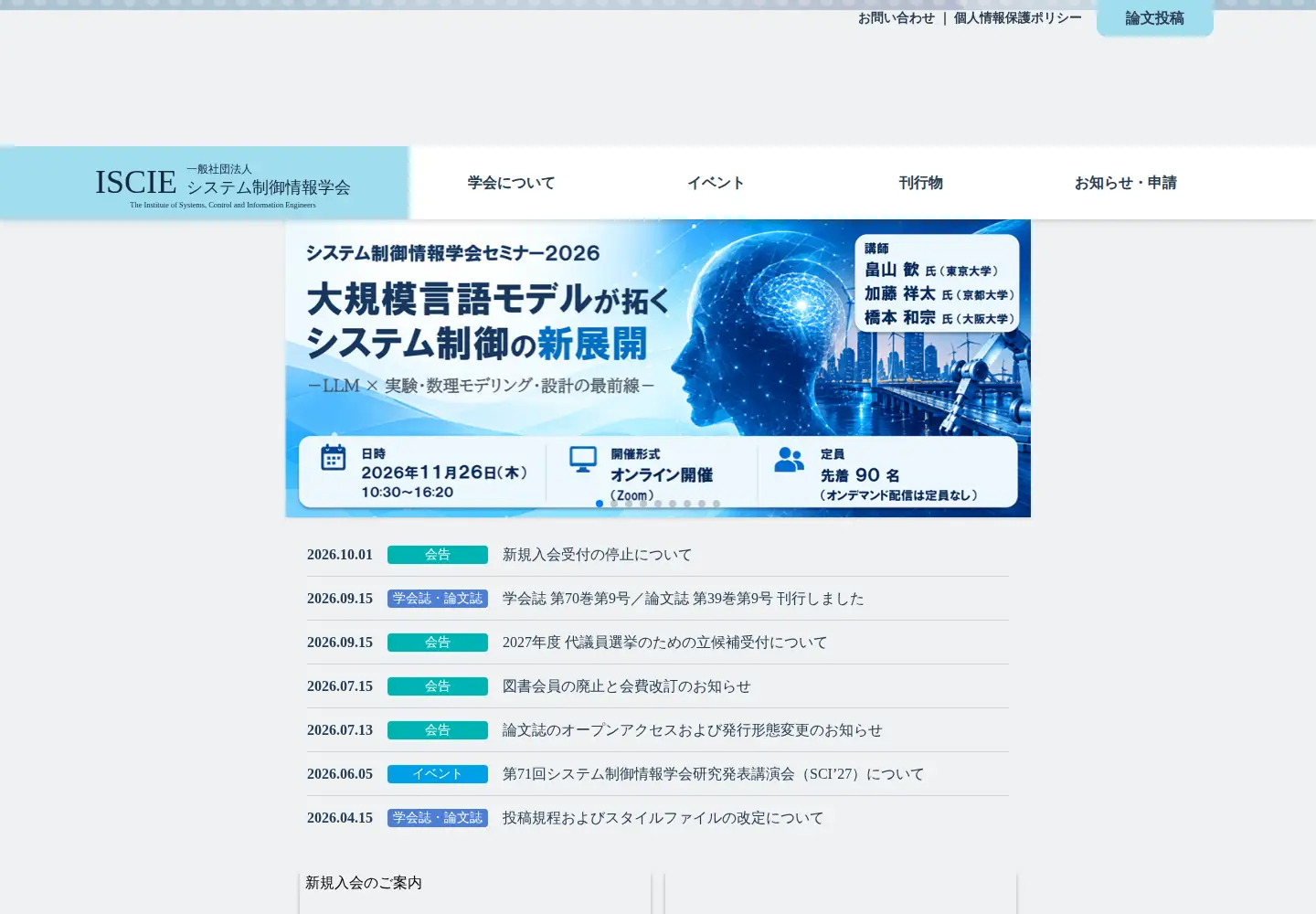The height and width of the screenshot is (914, 1316).
Task: Click the 会告 tag on the 2026.07.13 row
Action: (438, 730)
